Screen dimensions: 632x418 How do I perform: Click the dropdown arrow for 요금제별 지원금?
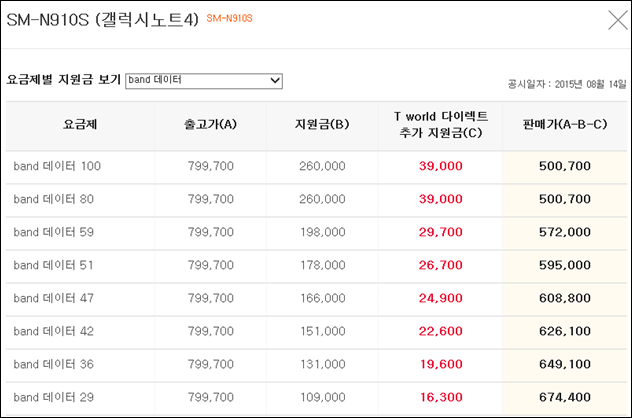coord(275,81)
